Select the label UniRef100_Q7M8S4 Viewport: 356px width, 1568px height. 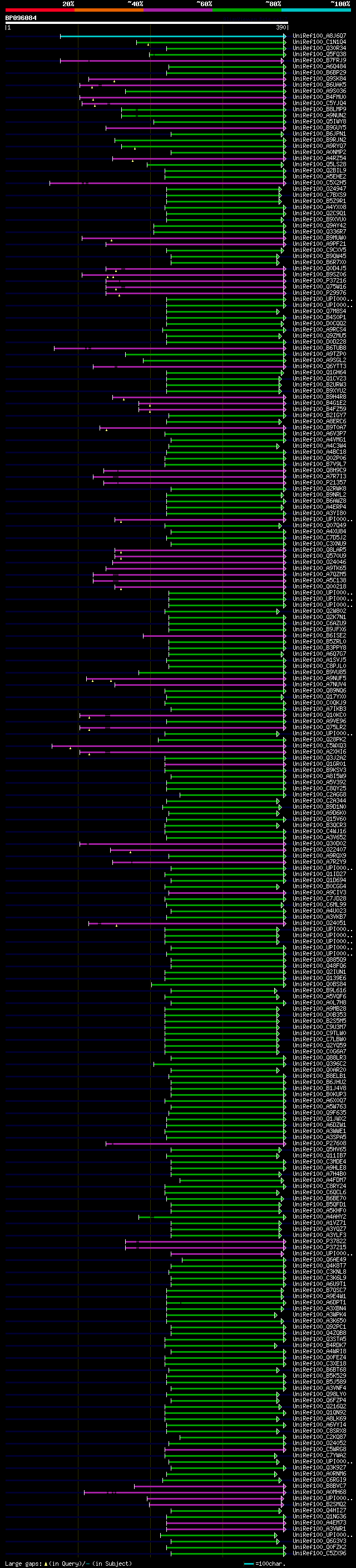pyautogui.click(x=319, y=311)
